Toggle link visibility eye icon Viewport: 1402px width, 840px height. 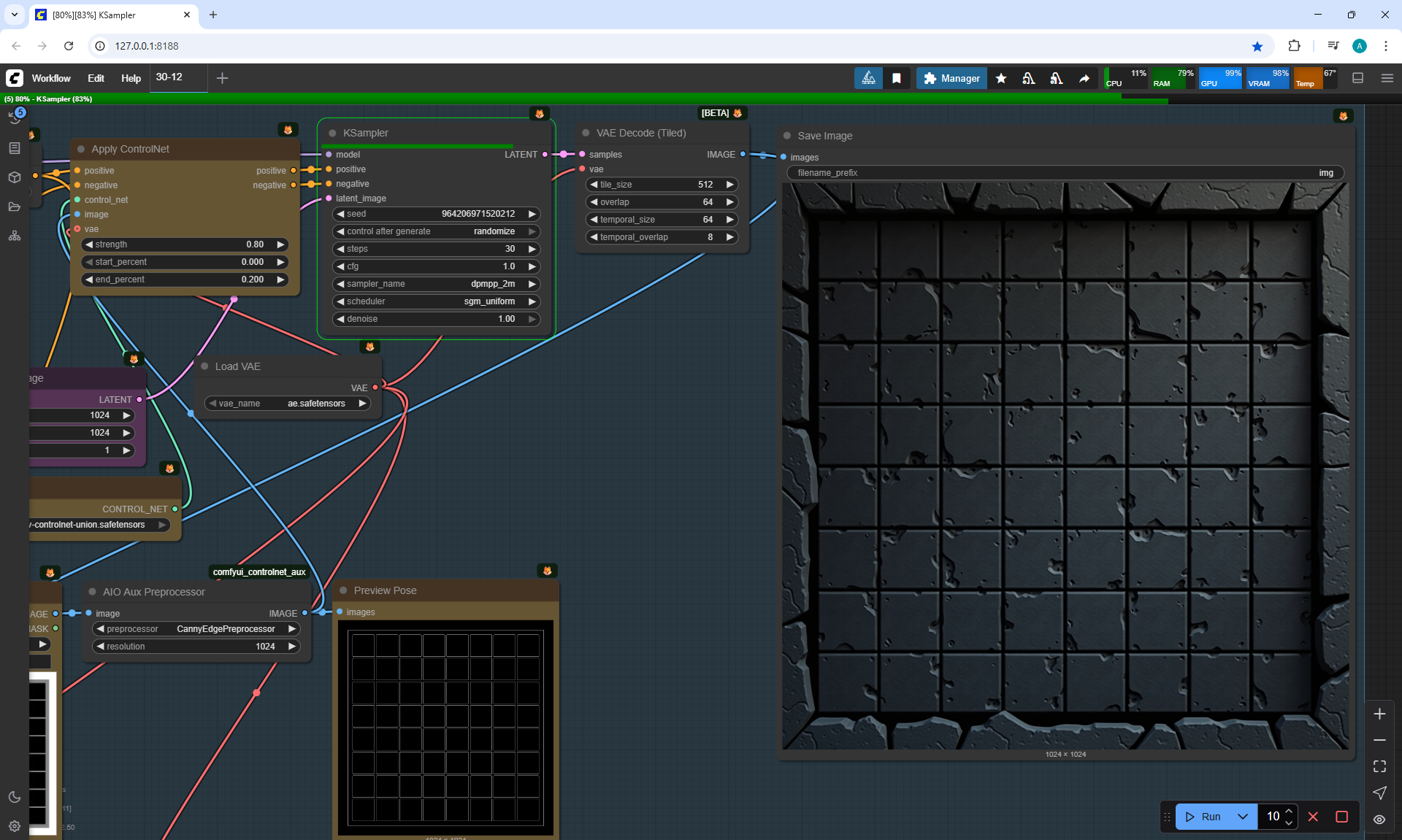(x=1379, y=820)
